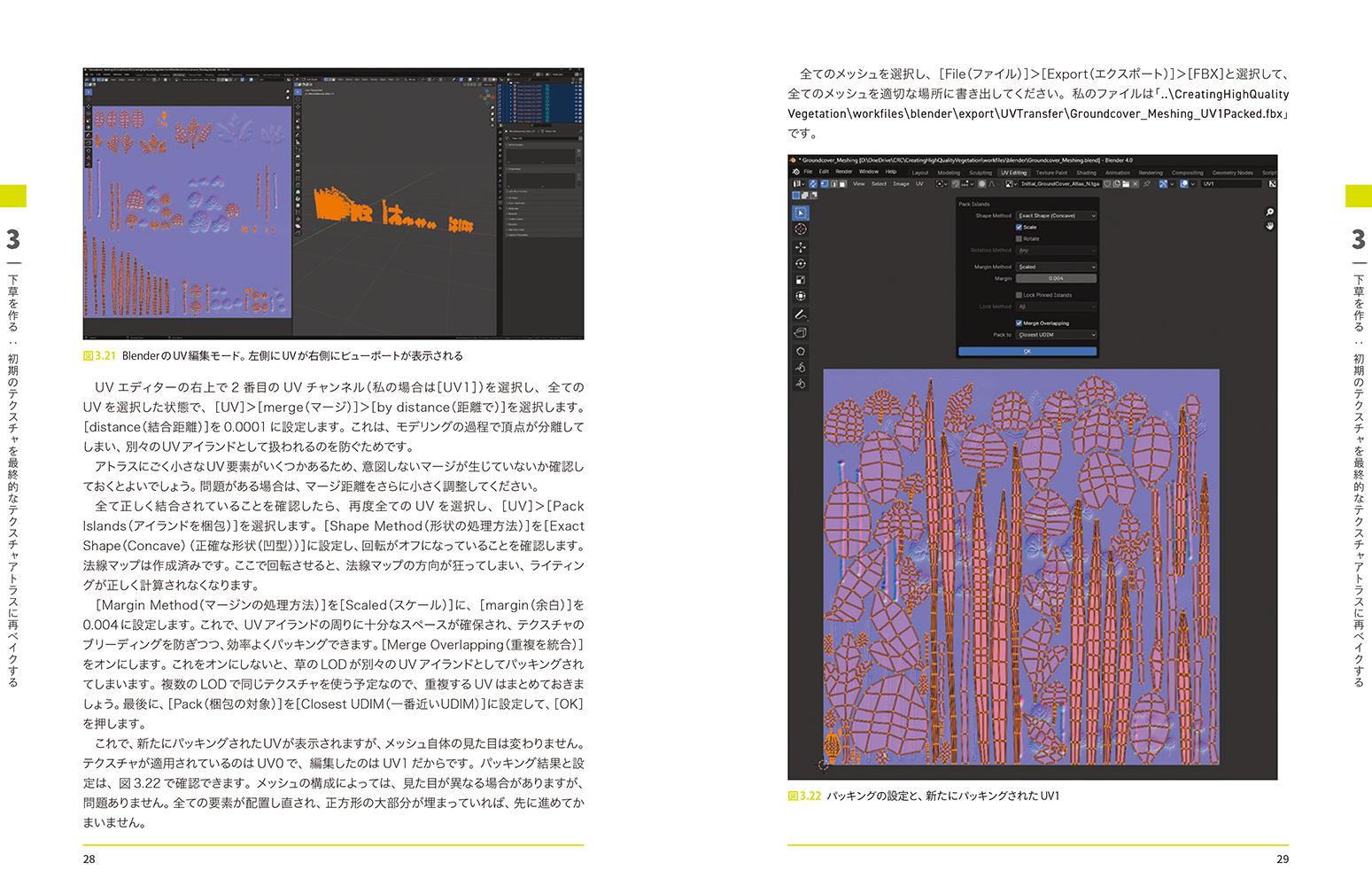Switch to edge selection mode
The height and width of the screenshot is (886, 1372).
click(x=834, y=184)
